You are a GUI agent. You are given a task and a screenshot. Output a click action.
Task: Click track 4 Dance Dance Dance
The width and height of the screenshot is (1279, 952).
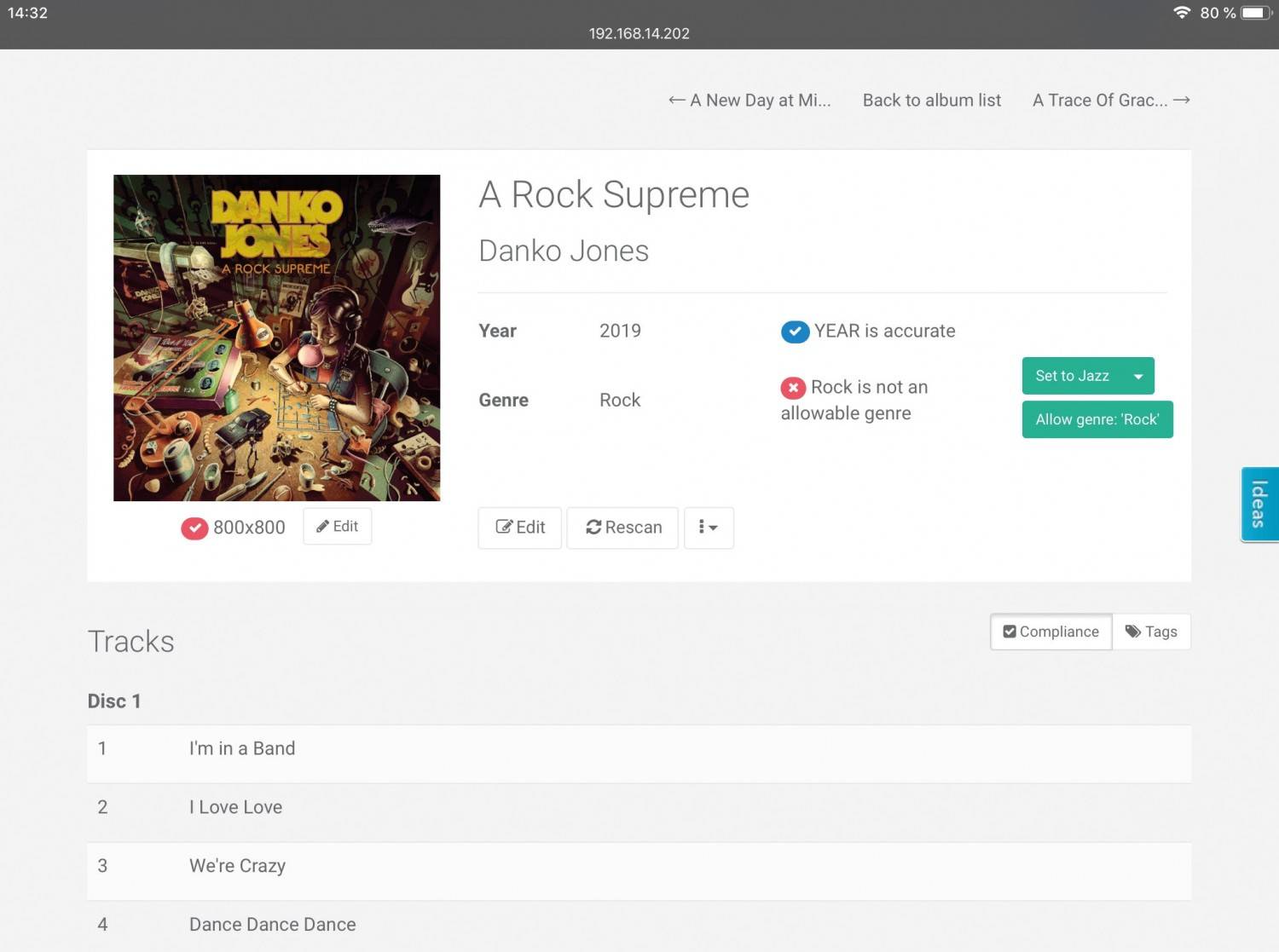tap(639, 926)
